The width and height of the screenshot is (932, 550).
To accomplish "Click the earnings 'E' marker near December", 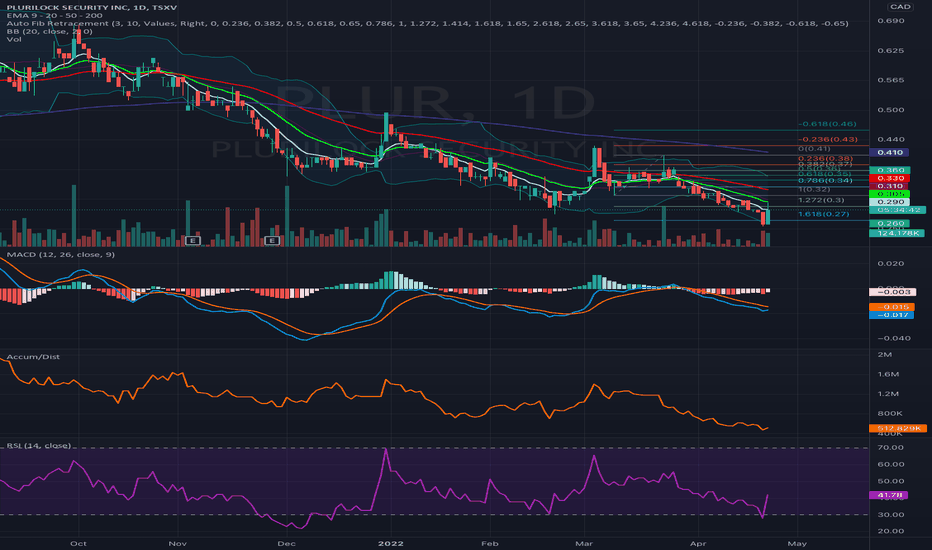I will pos(272,240).
